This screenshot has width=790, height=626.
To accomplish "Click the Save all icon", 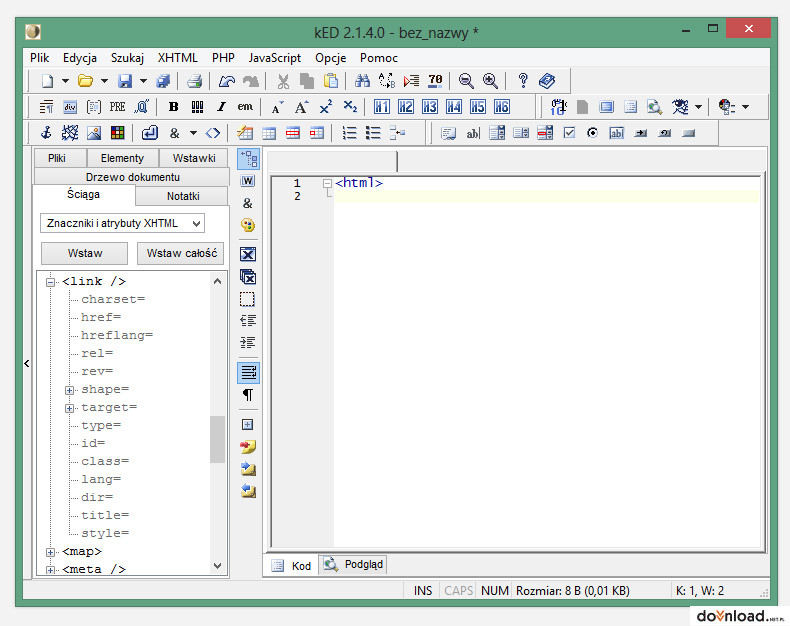I will tap(163, 81).
